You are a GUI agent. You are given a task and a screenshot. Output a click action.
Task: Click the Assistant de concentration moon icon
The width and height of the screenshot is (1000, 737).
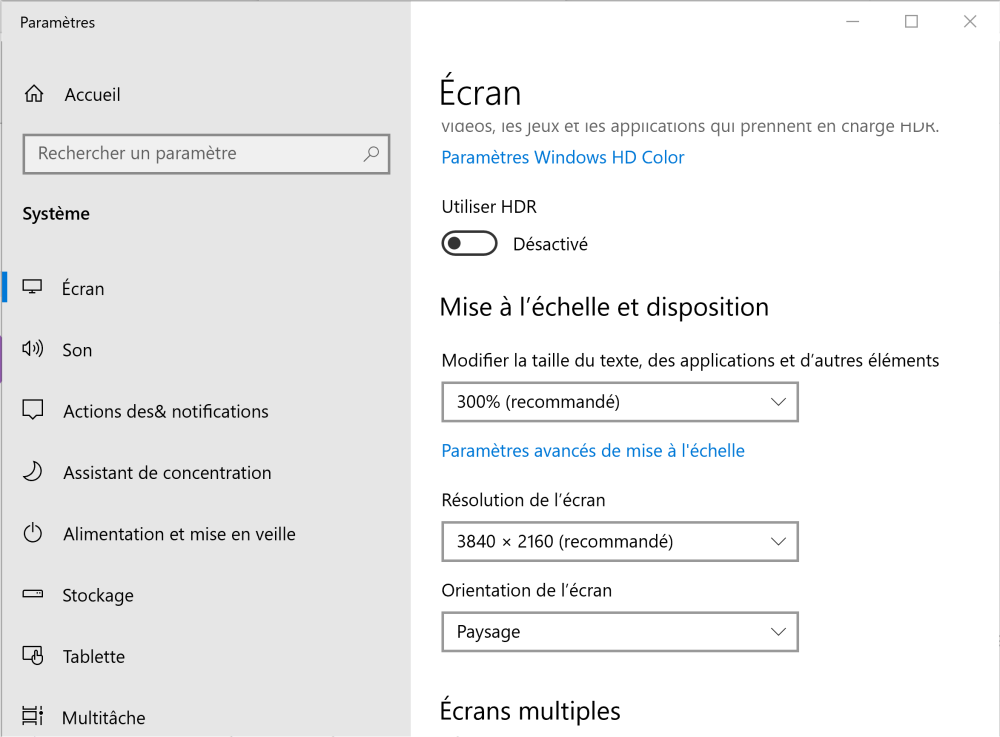pos(33,472)
